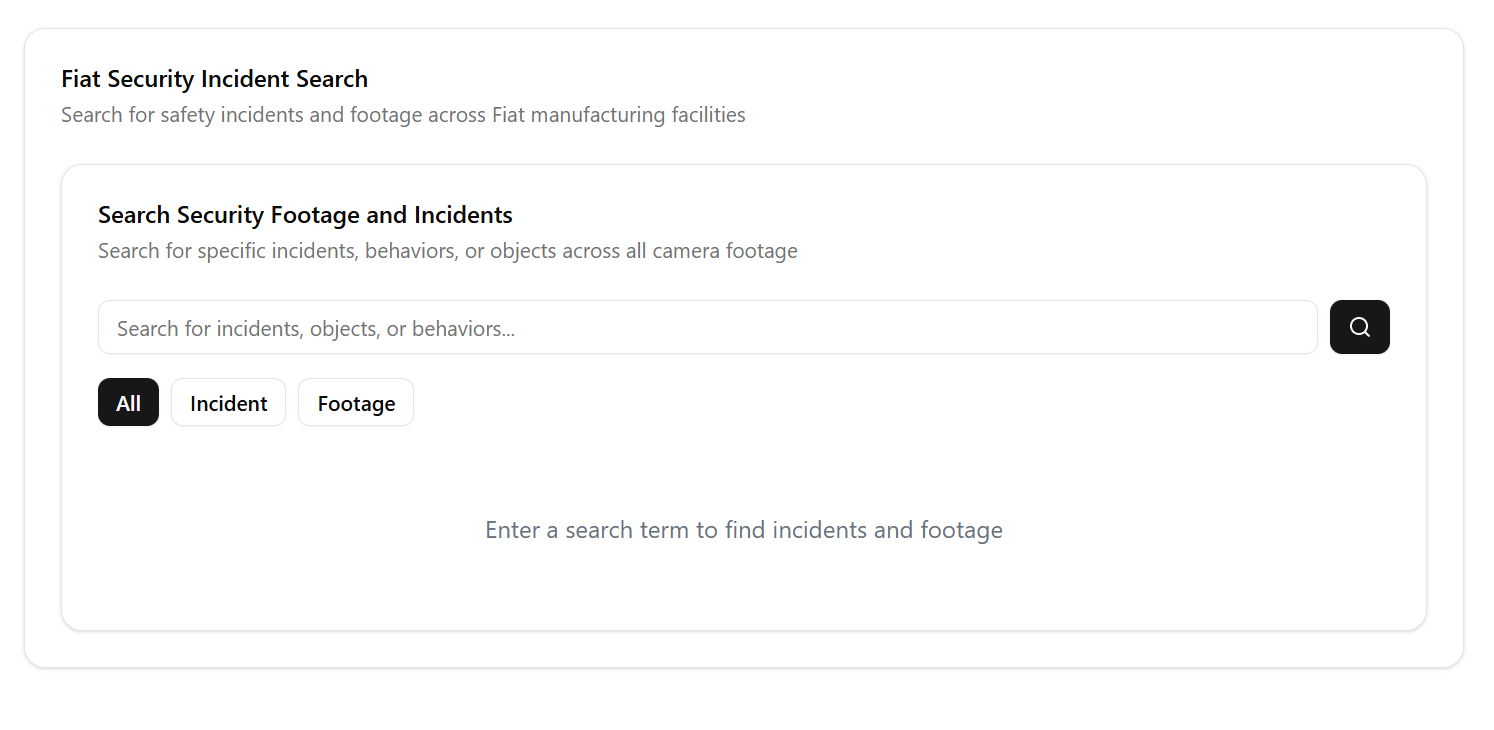Select the All category pill
Viewport: 1494px width, 730px height.
tap(128, 402)
